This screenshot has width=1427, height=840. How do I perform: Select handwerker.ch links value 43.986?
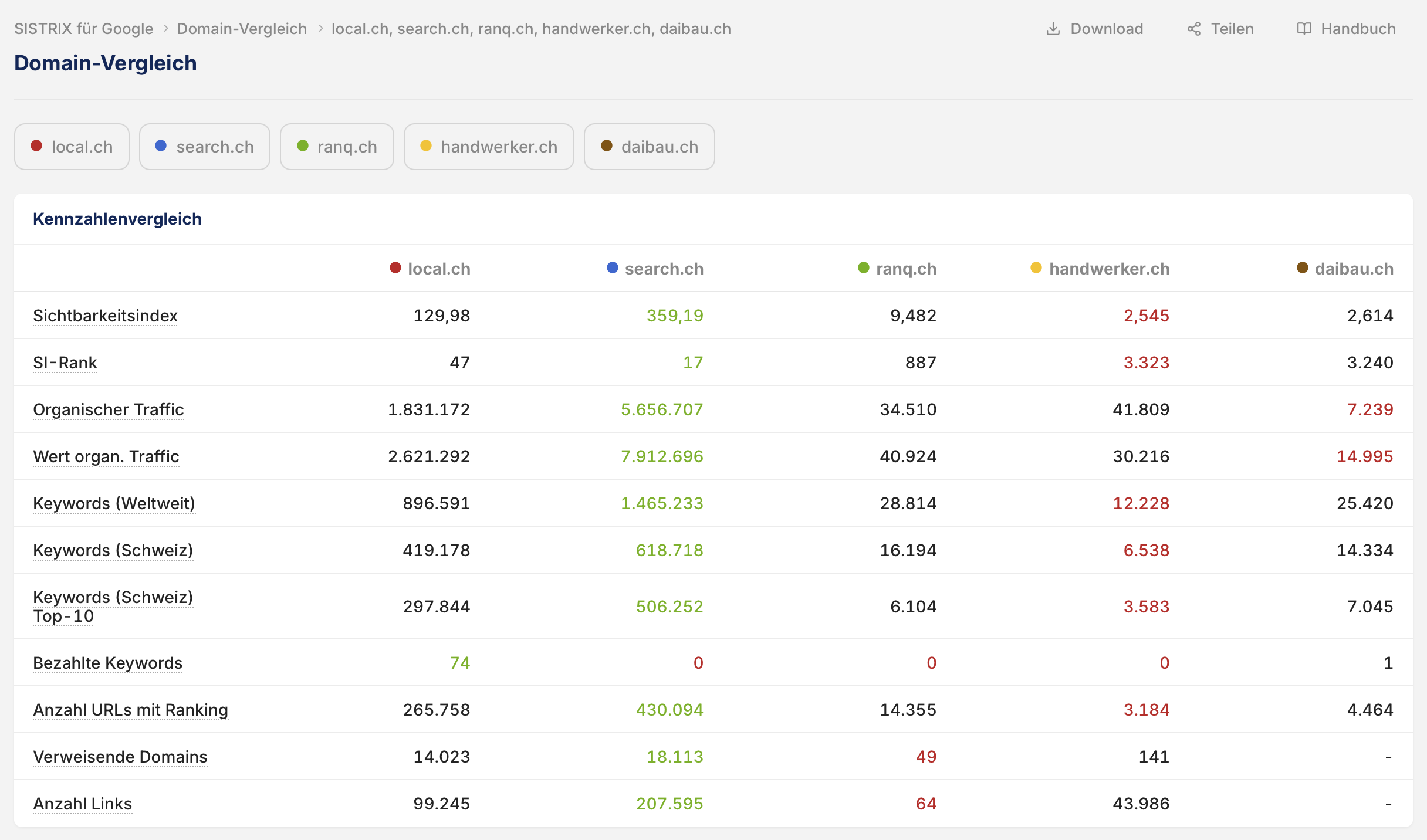pos(1141,804)
